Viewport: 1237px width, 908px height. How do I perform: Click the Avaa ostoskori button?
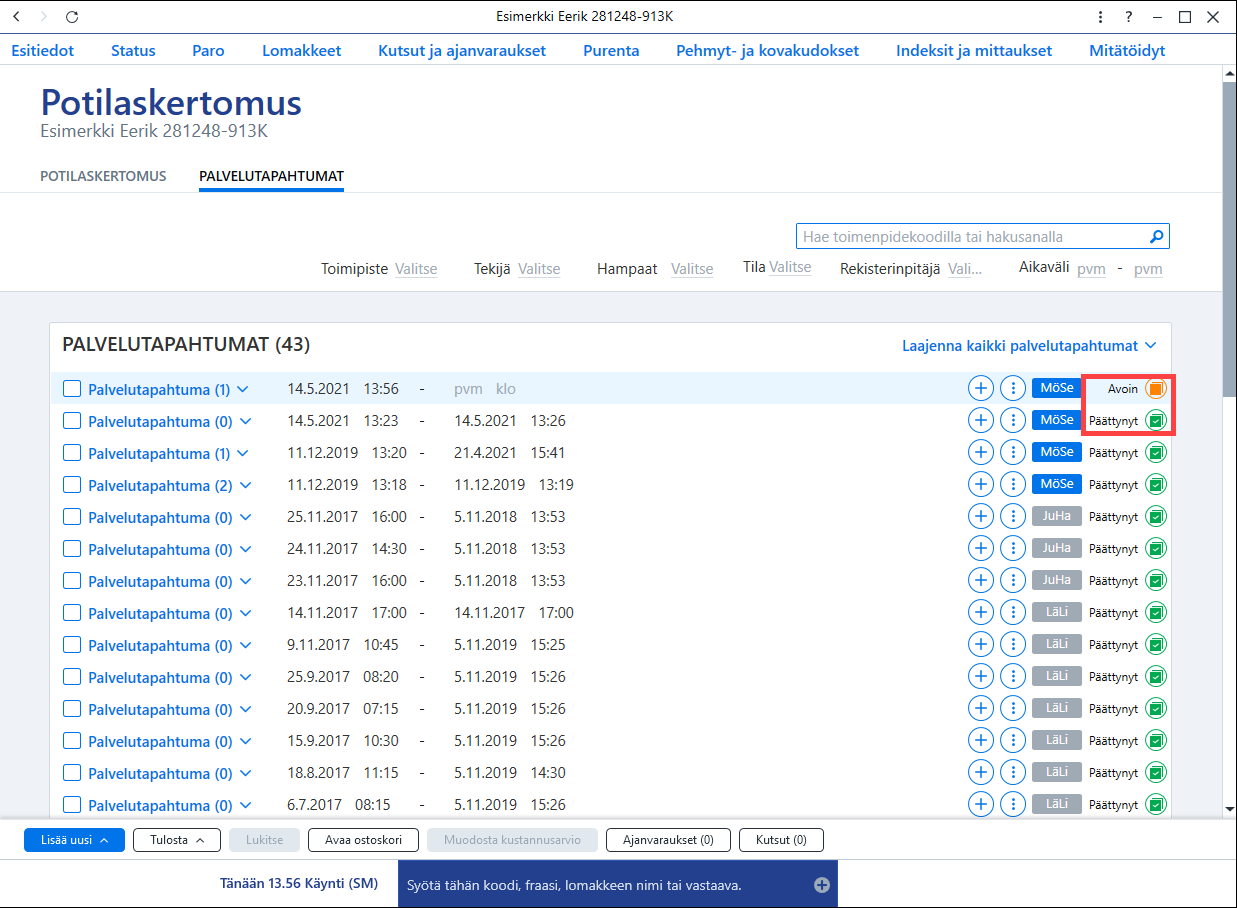[x=363, y=840]
